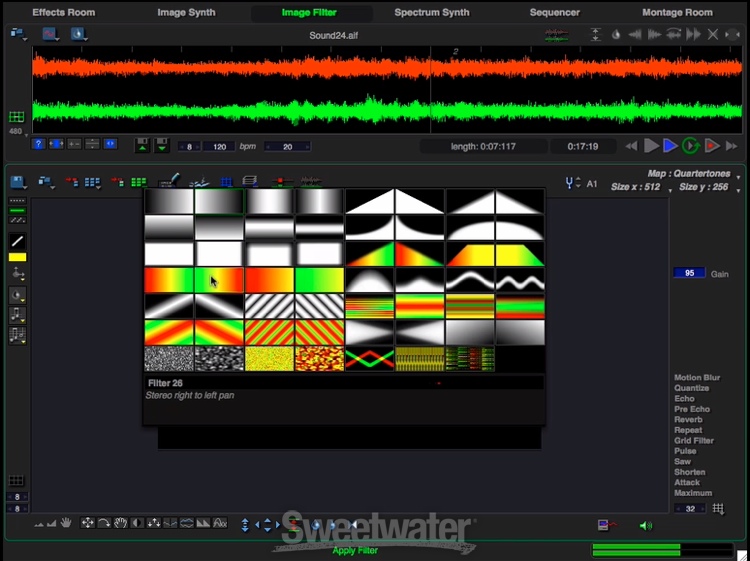Click the tempo field showing 20
Viewport: 750px width, 561px height.
coord(287,147)
